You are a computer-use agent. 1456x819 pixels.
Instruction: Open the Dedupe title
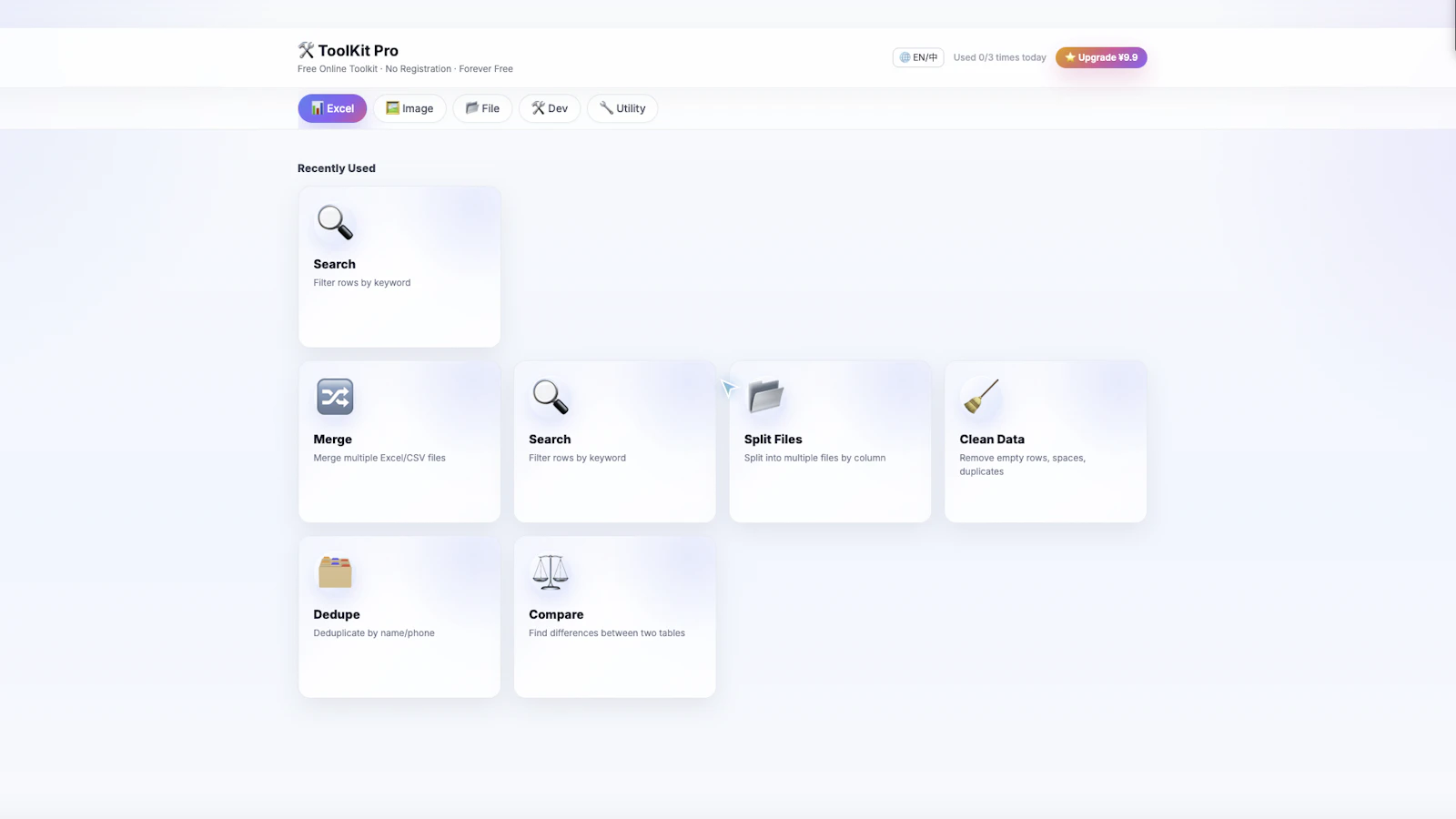click(337, 614)
